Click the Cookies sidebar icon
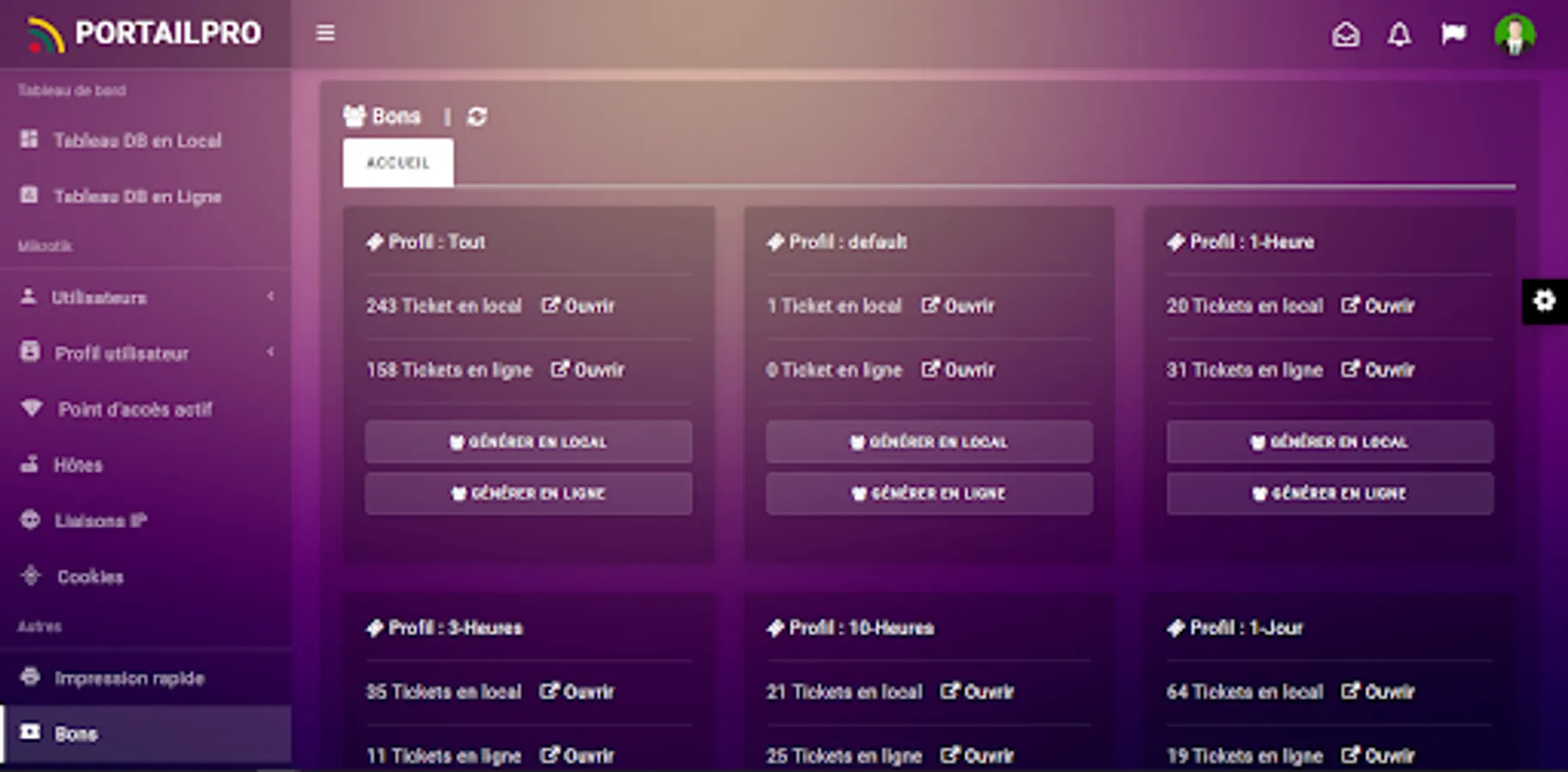1568x772 pixels. tap(31, 576)
